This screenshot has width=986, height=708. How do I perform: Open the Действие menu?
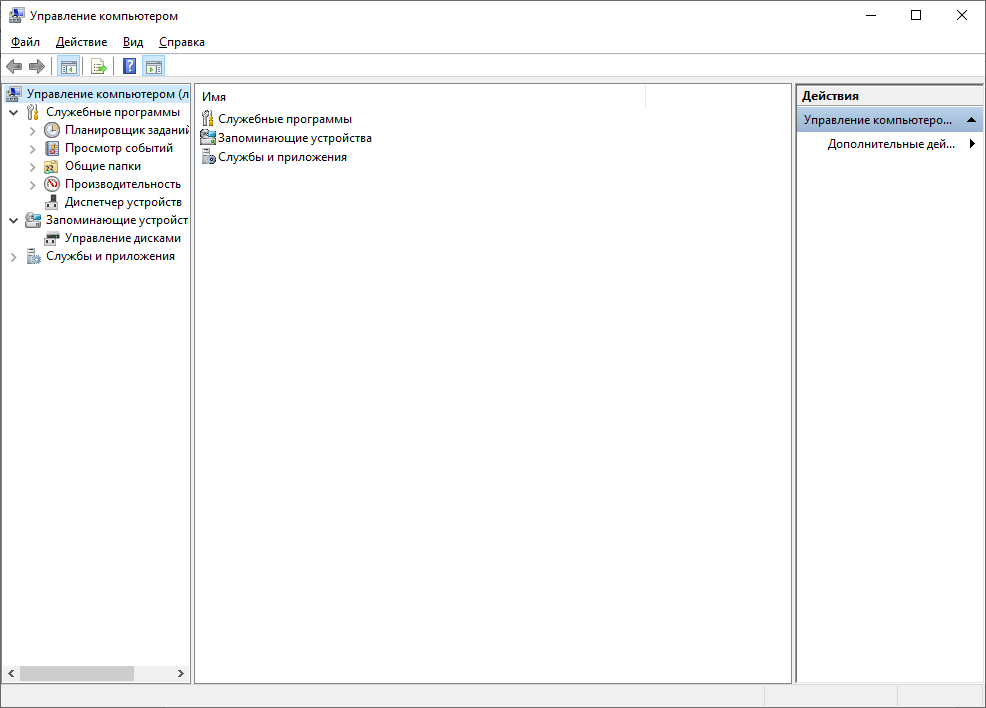[x=81, y=41]
